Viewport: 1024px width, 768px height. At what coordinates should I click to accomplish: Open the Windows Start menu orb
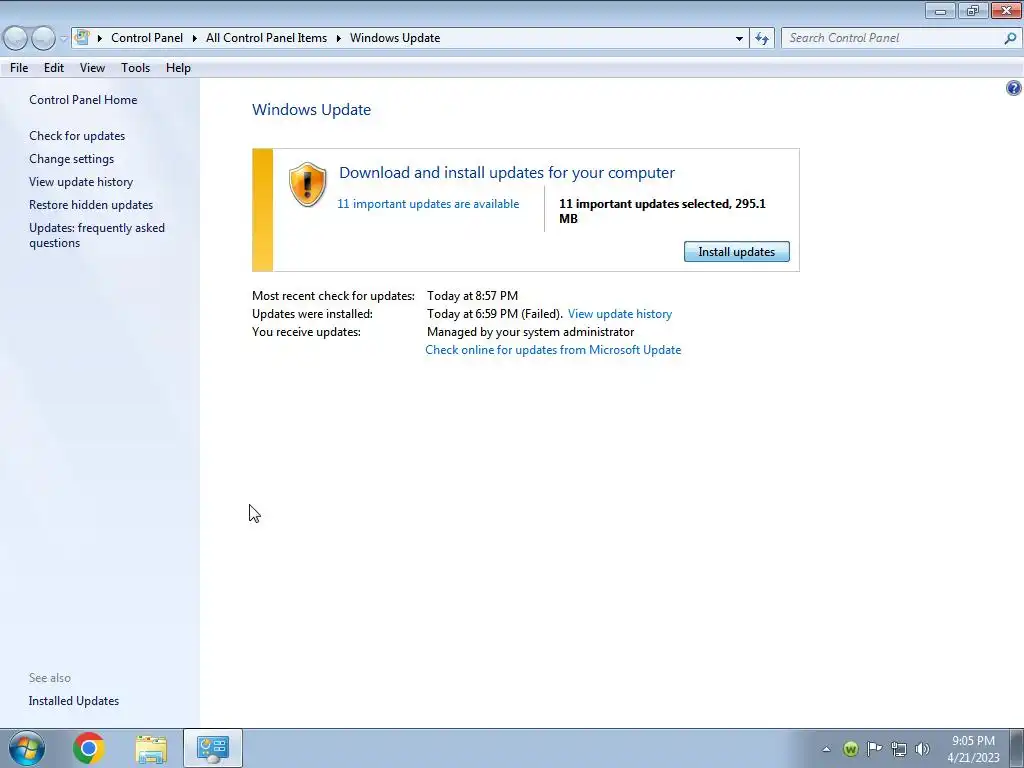pyautogui.click(x=27, y=748)
